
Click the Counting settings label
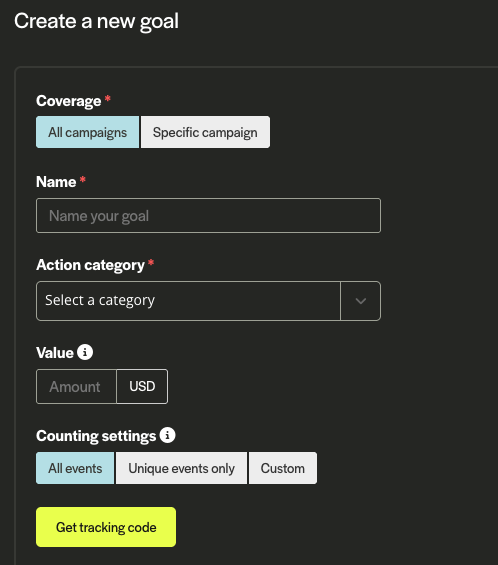96,436
